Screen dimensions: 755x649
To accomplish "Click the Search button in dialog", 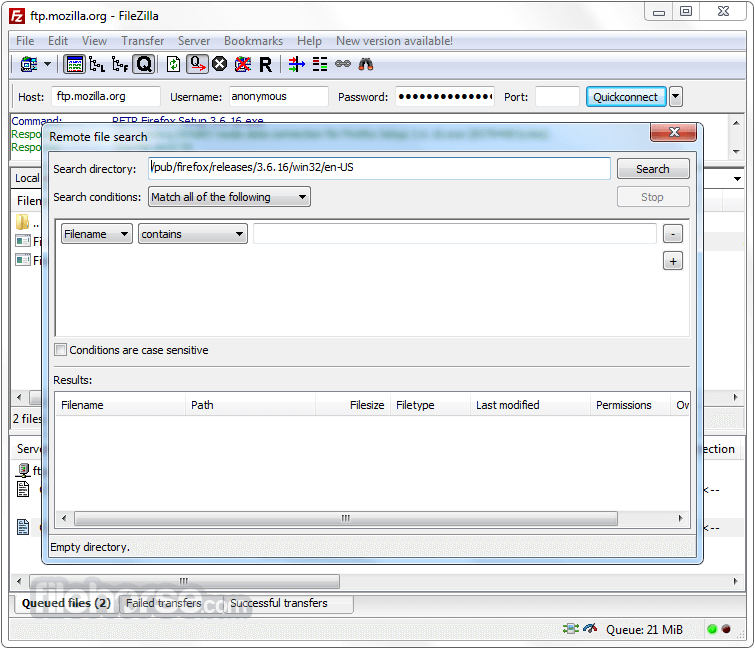I will [653, 169].
